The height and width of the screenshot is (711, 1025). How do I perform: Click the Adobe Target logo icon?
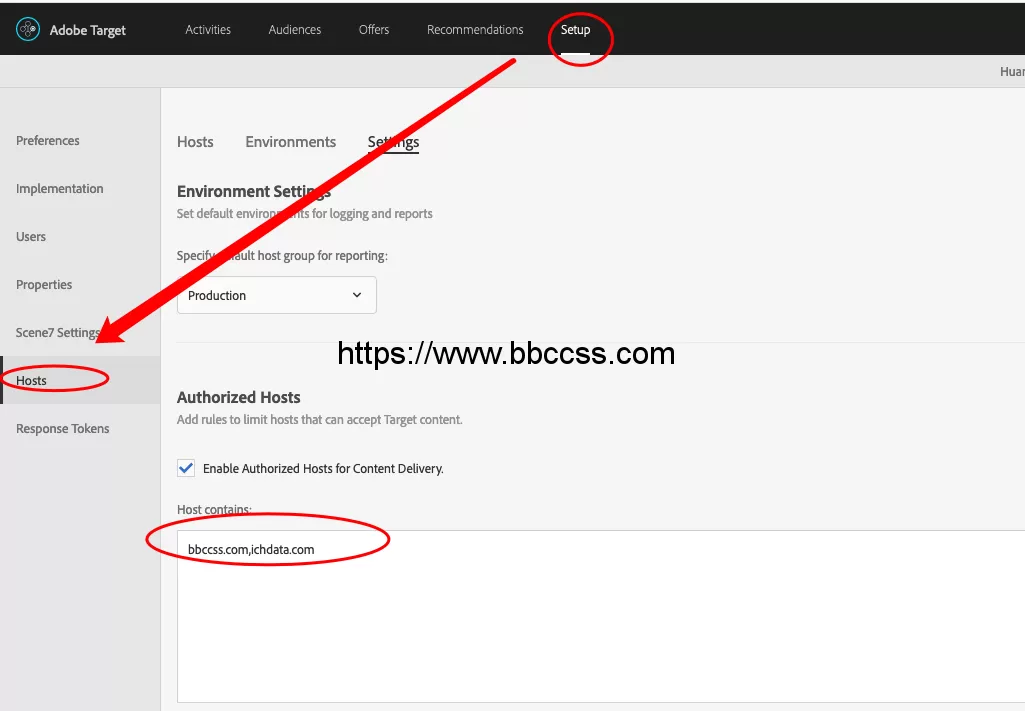(x=27, y=29)
